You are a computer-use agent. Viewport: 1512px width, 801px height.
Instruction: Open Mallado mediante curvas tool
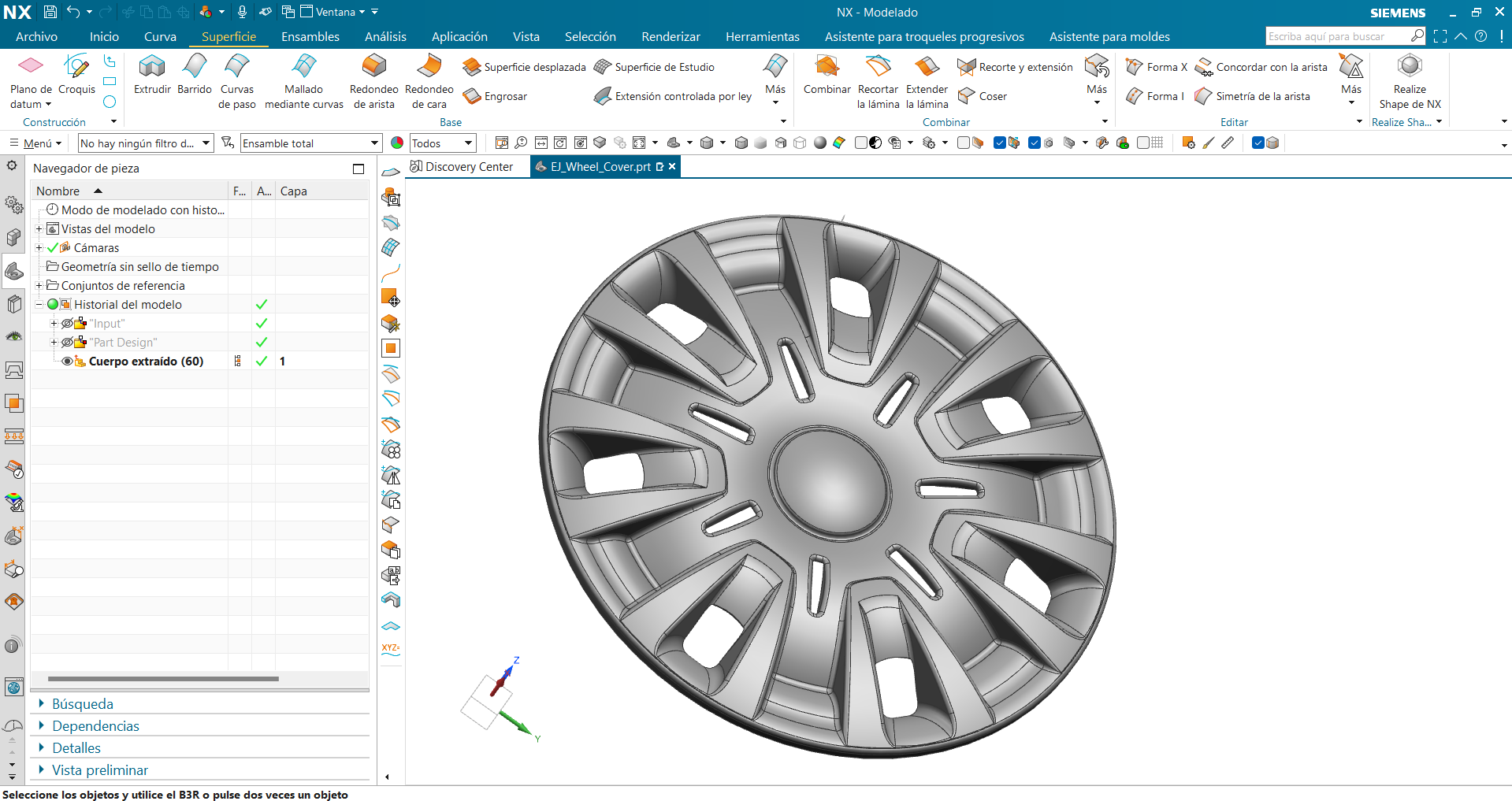pyautogui.click(x=304, y=82)
